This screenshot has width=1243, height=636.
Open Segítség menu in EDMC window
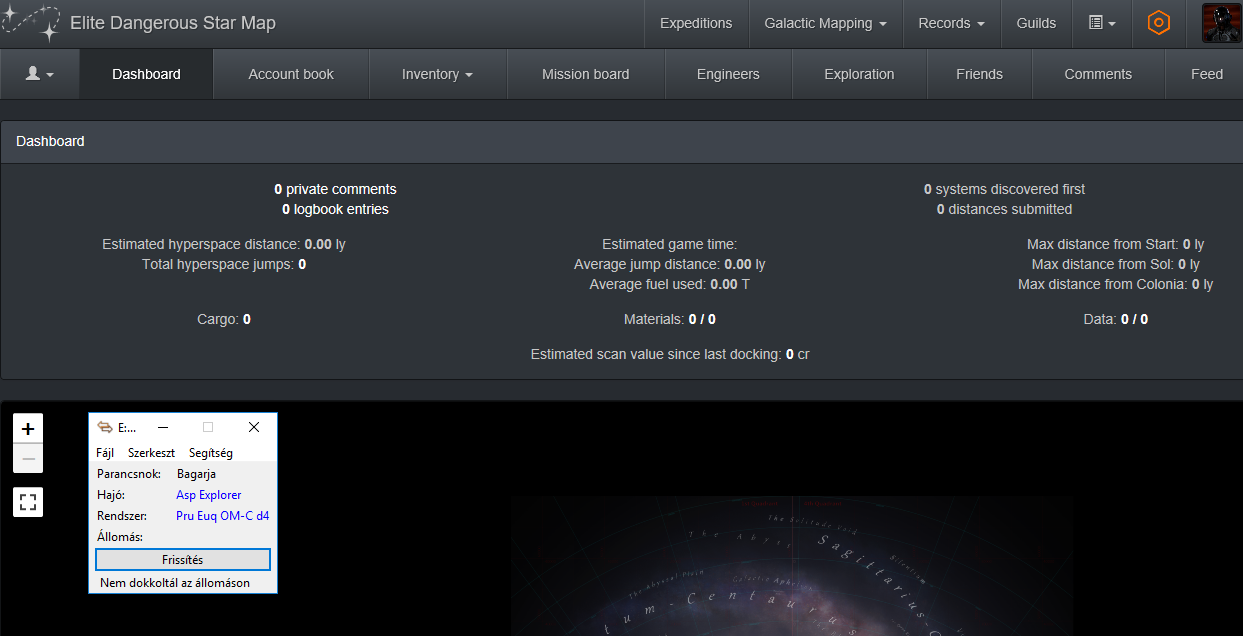211,453
